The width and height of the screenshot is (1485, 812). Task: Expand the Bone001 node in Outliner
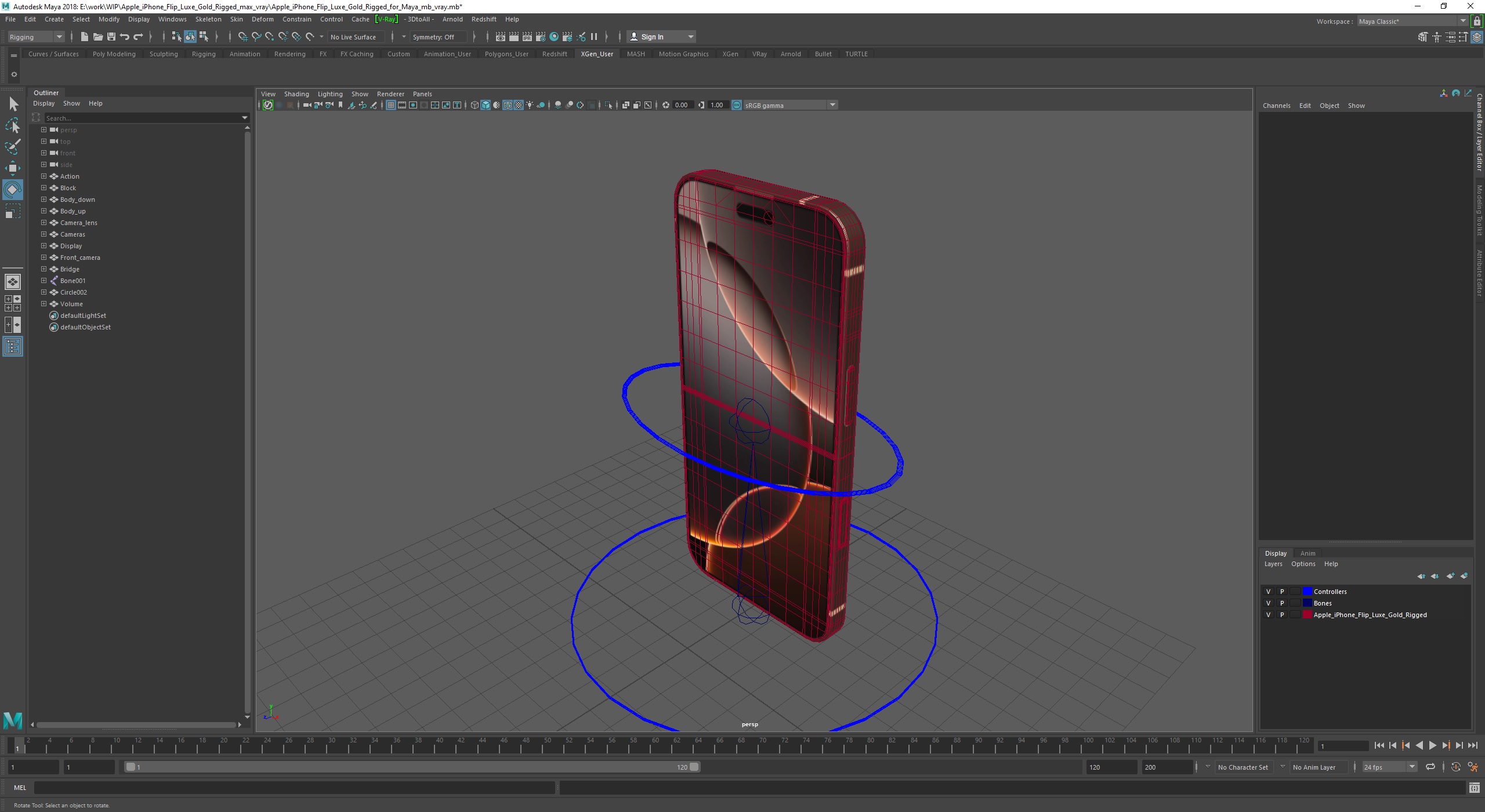44,281
